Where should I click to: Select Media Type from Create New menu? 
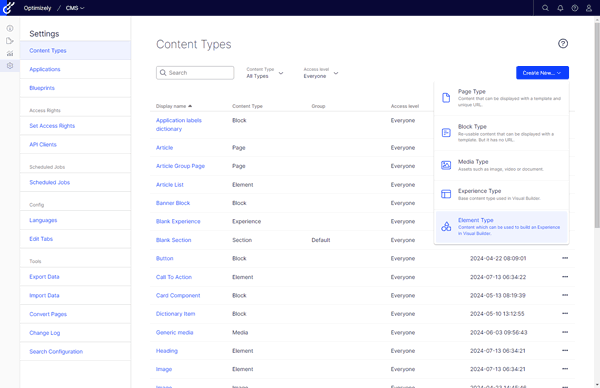(501, 165)
